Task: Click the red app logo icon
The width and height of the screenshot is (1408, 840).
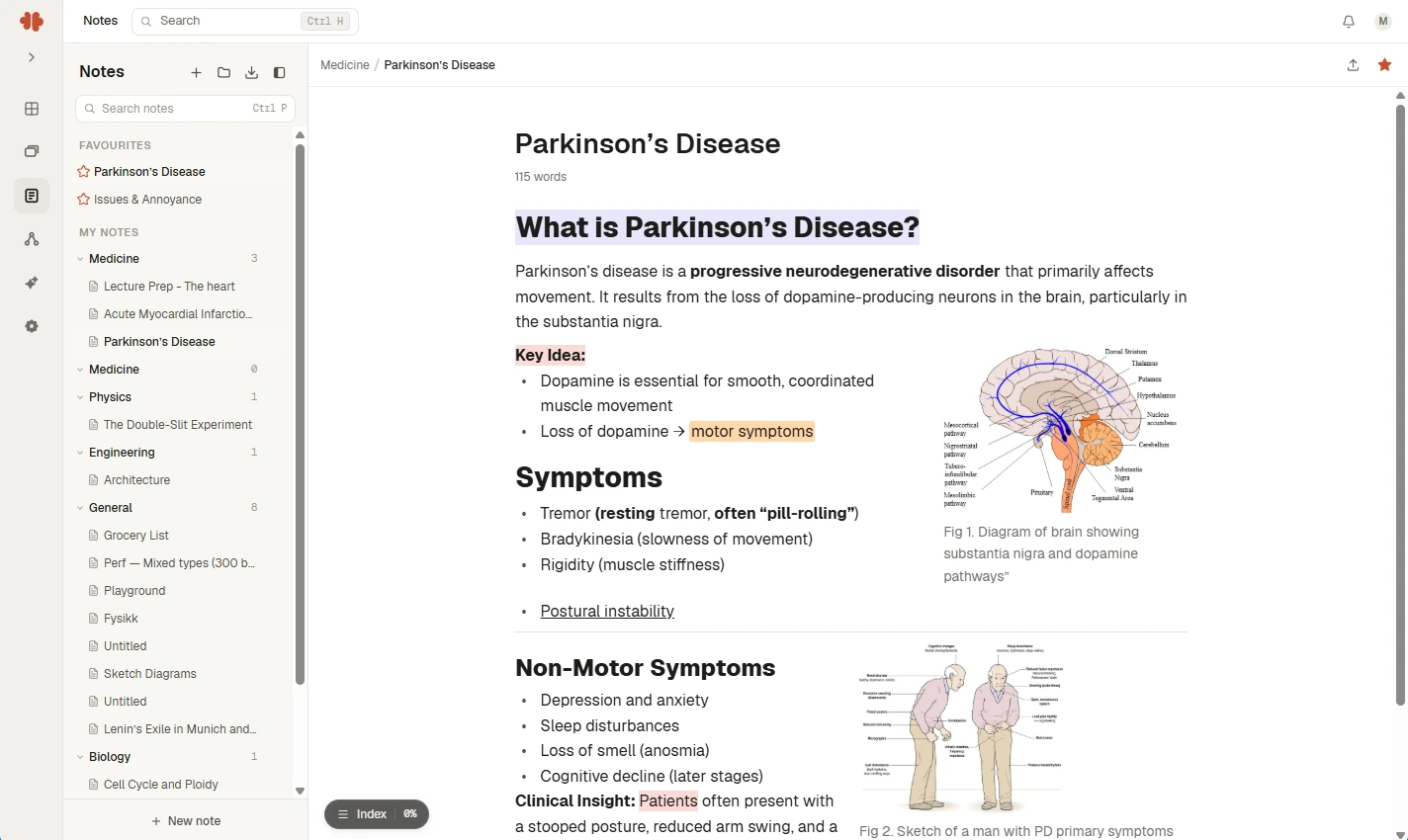Action: pyautogui.click(x=32, y=21)
